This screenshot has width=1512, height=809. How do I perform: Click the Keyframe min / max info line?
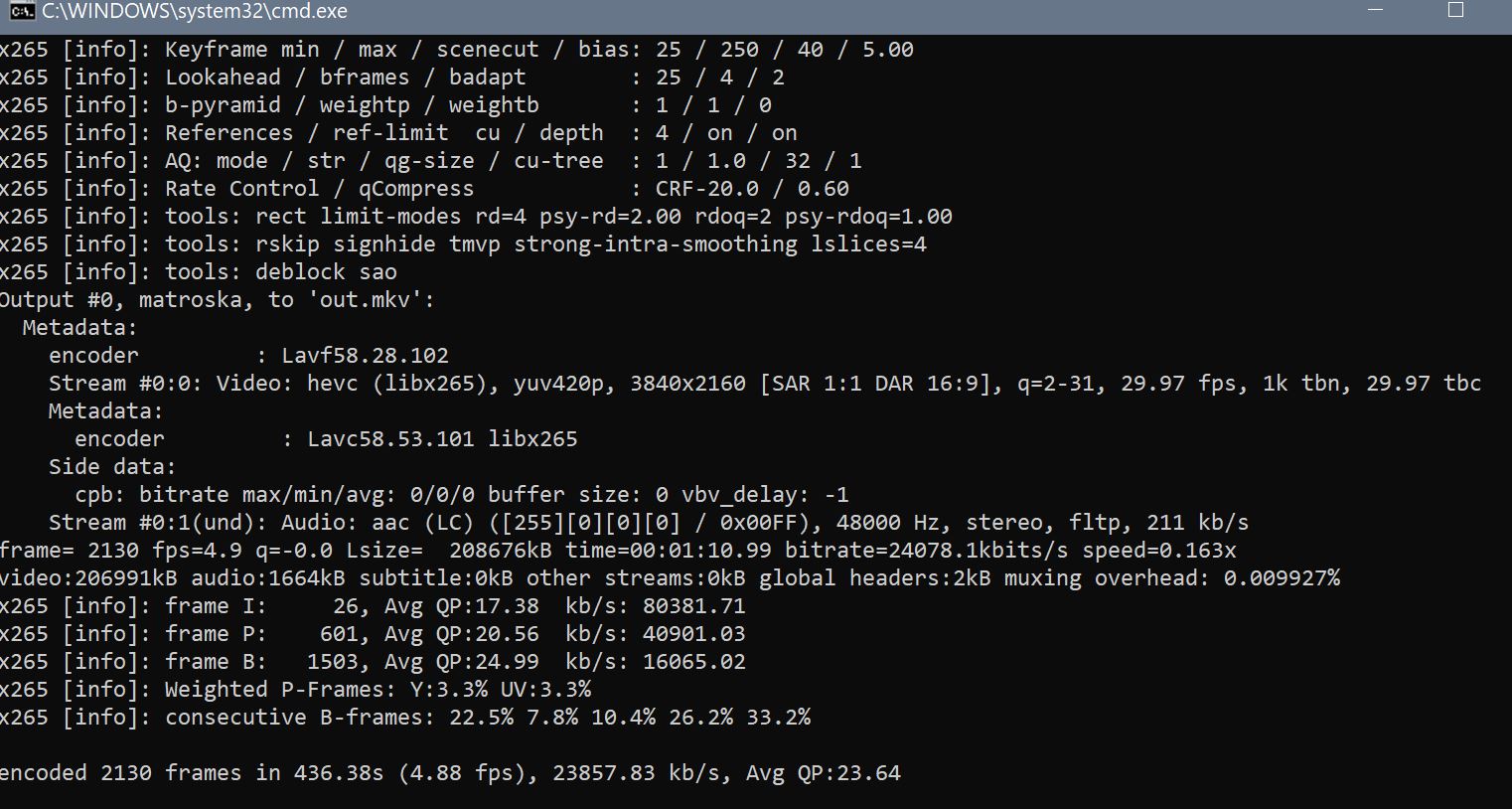(456, 50)
